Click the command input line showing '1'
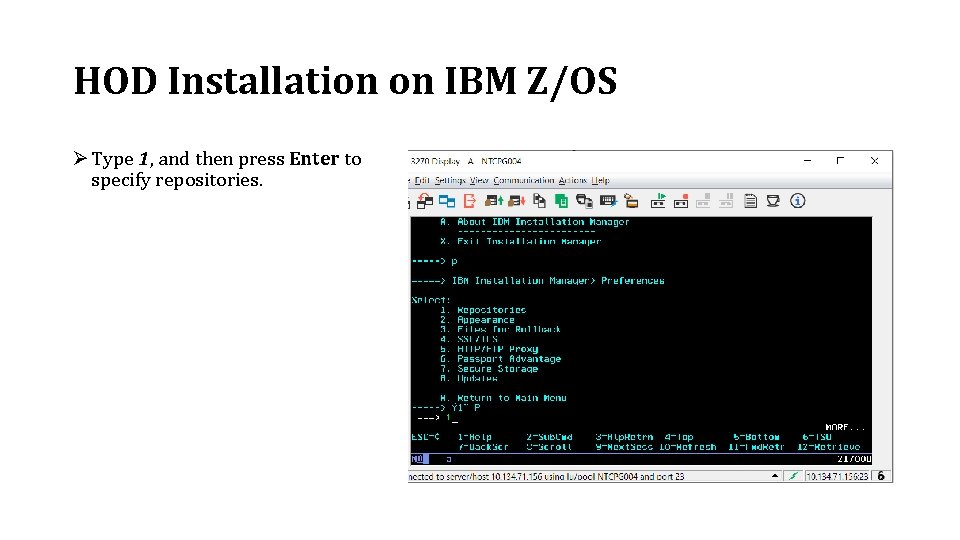Viewport: 960px width, 540px height. click(438, 418)
